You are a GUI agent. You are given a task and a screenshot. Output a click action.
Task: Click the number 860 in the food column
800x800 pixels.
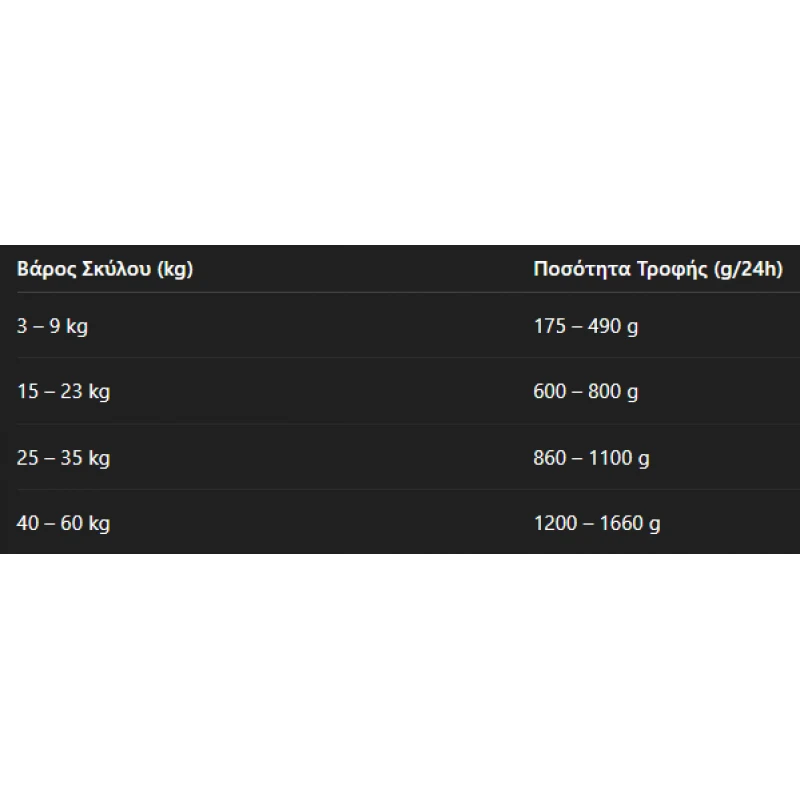pos(550,458)
